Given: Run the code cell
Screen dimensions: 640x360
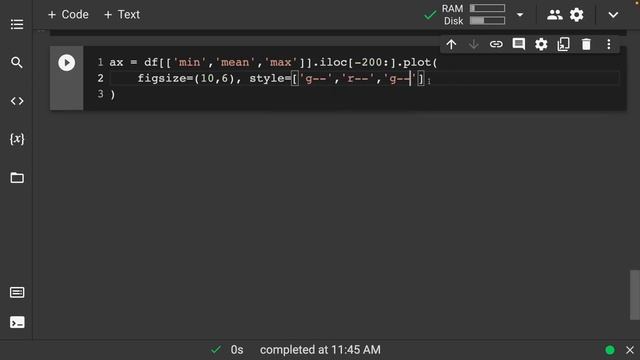Looking at the screenshot, I should 67,63.
